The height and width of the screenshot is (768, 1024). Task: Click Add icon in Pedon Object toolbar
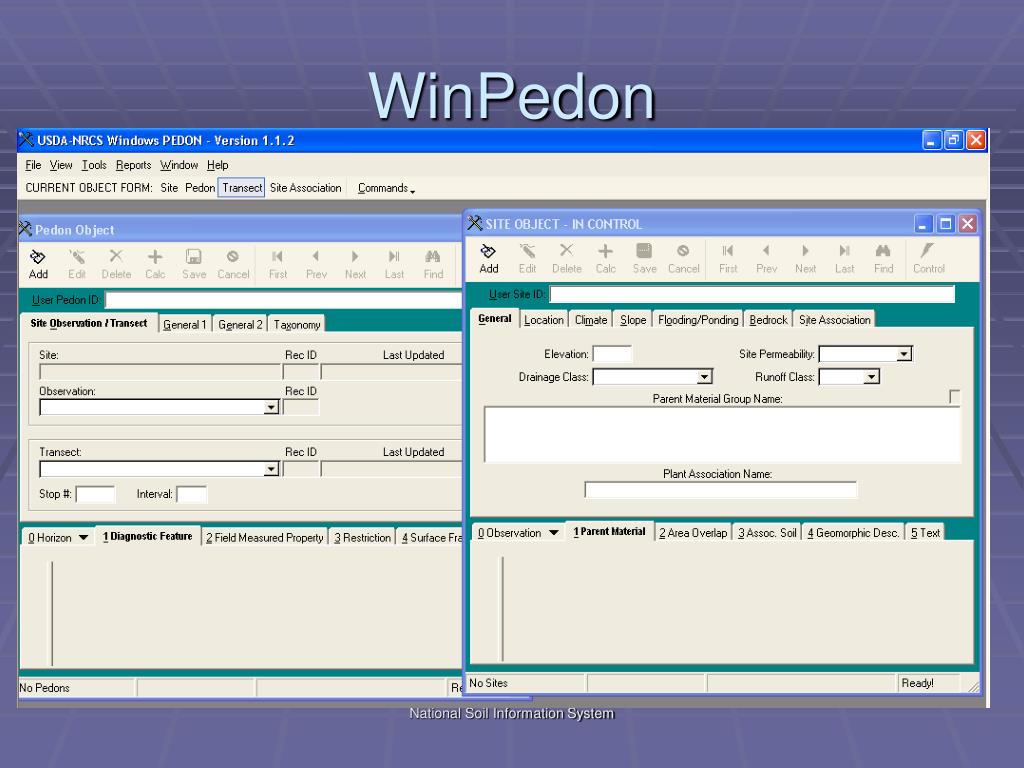pyautogui.click(x=38, y=257)
